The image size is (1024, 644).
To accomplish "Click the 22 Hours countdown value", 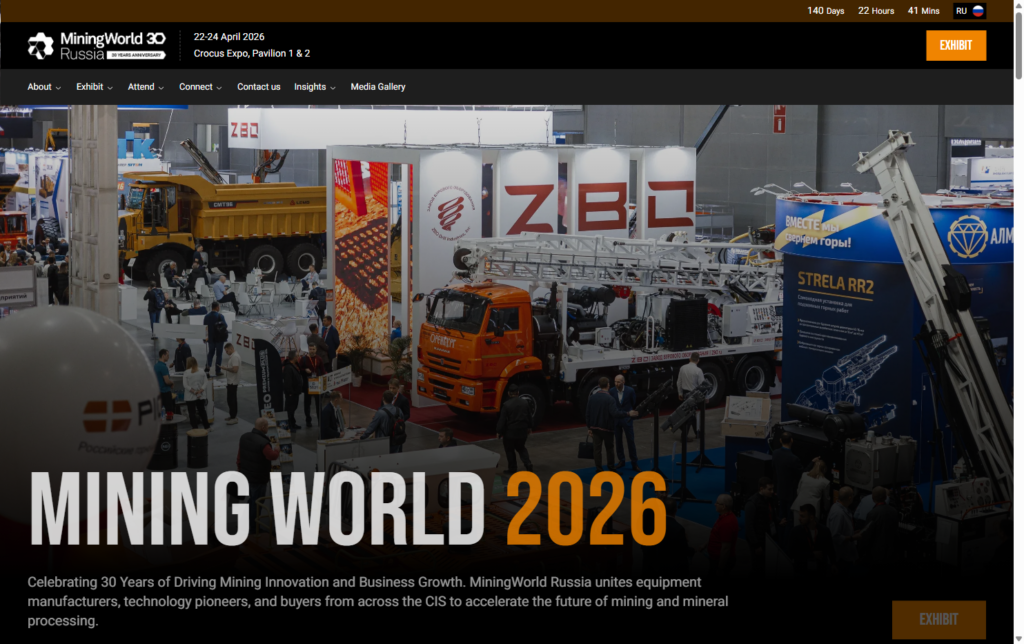I will (876, 11).
